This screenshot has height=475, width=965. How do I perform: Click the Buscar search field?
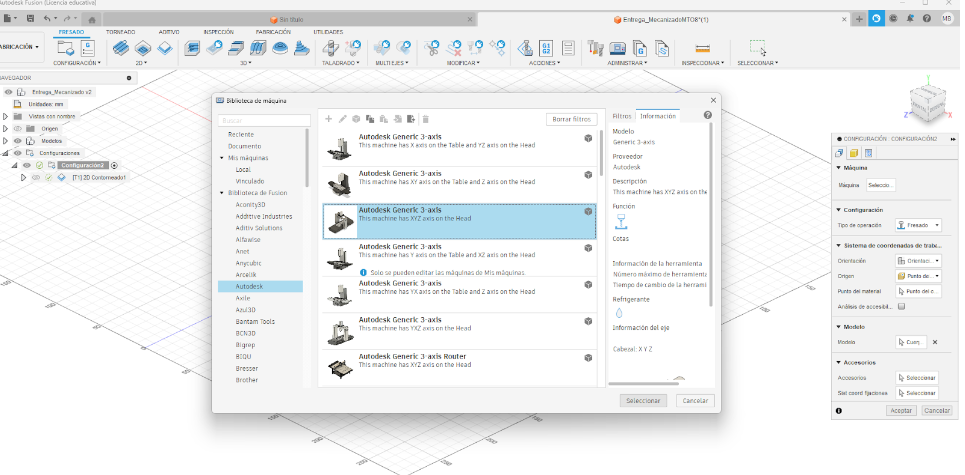[260, 120]
